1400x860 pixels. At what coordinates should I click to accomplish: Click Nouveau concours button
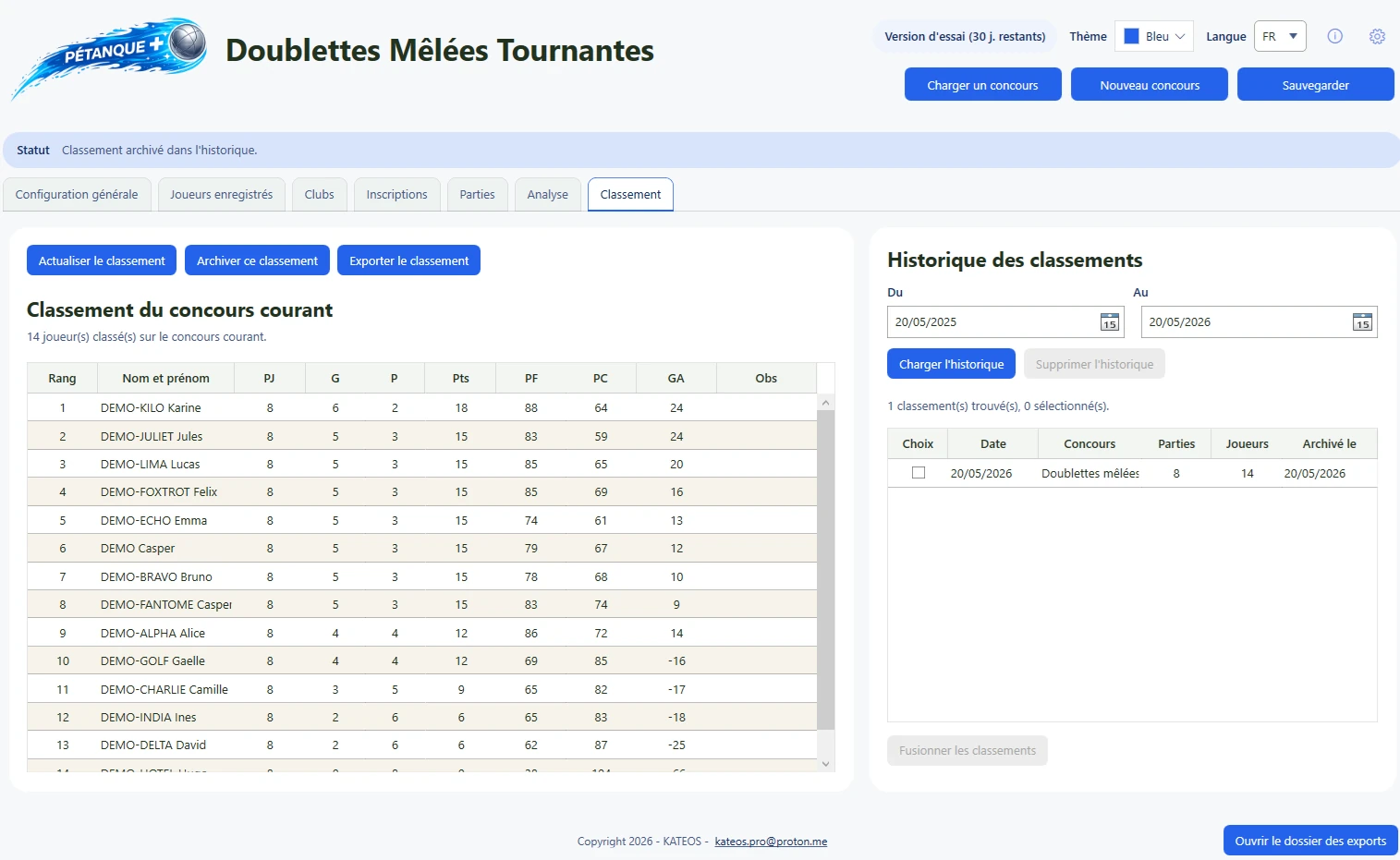[1150, 84]
